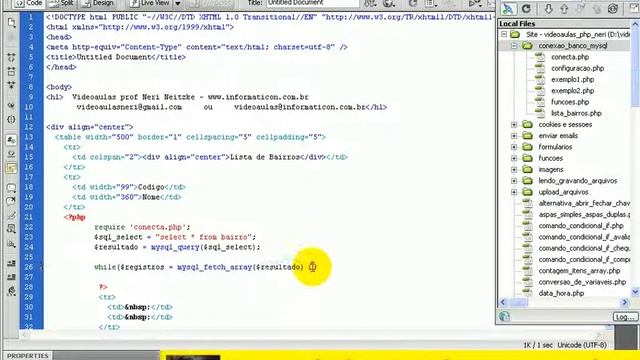Activate Live View button

pos(150,3)
